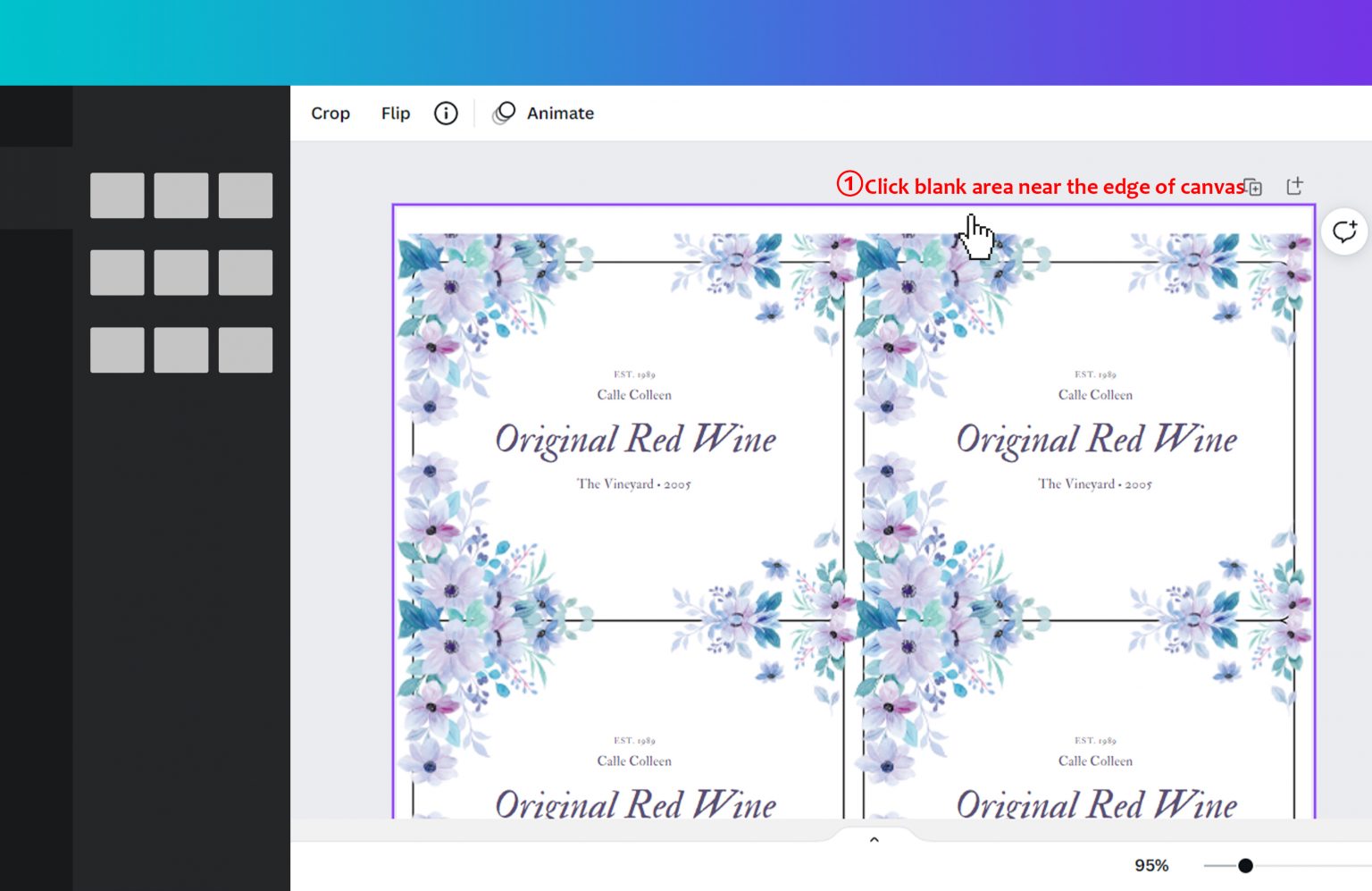
Task: Select the middle thumbnail in the second sidebar row
Action: pos(180,273)
